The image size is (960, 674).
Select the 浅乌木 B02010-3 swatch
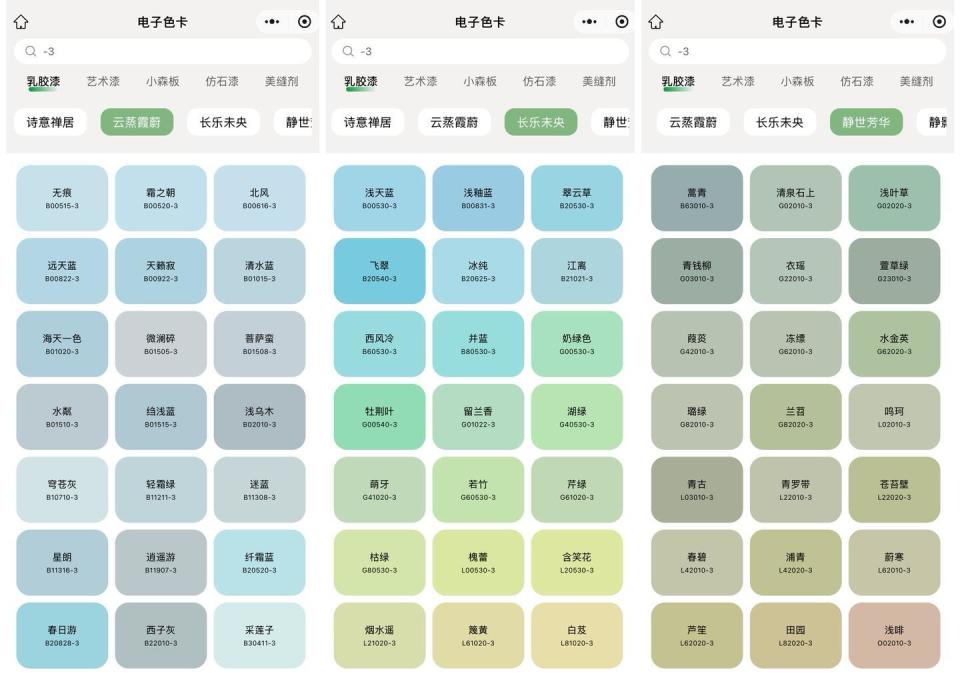click(x=260, y=417)
